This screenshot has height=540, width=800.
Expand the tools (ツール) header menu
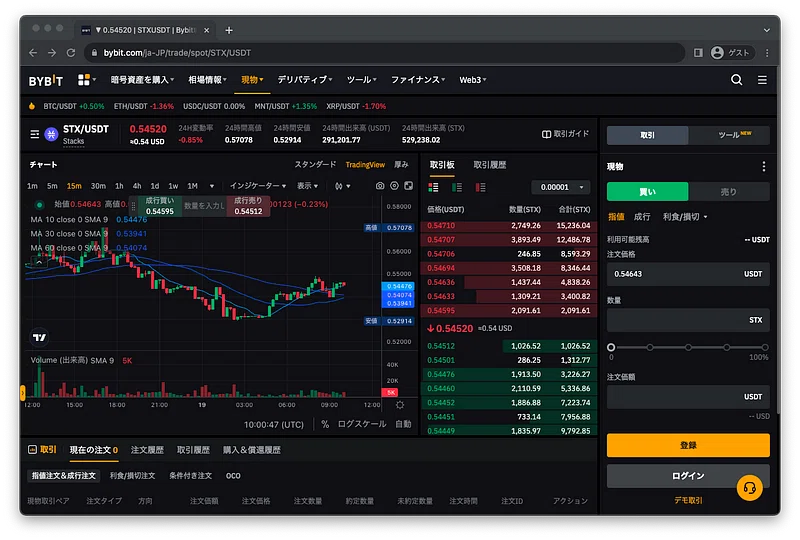tap(362, 80)
